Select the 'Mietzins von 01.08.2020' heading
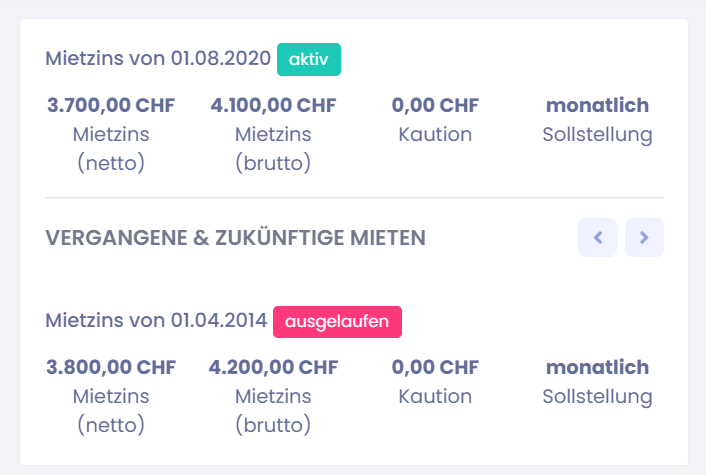 click(158, 59)
